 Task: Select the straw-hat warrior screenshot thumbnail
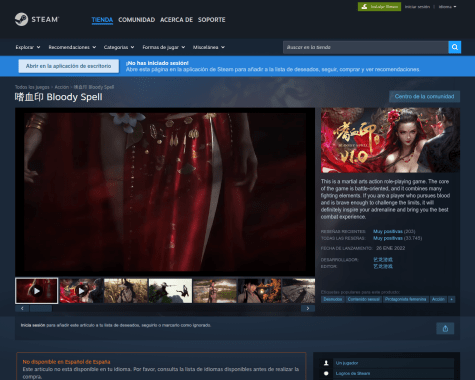(126, 291)
